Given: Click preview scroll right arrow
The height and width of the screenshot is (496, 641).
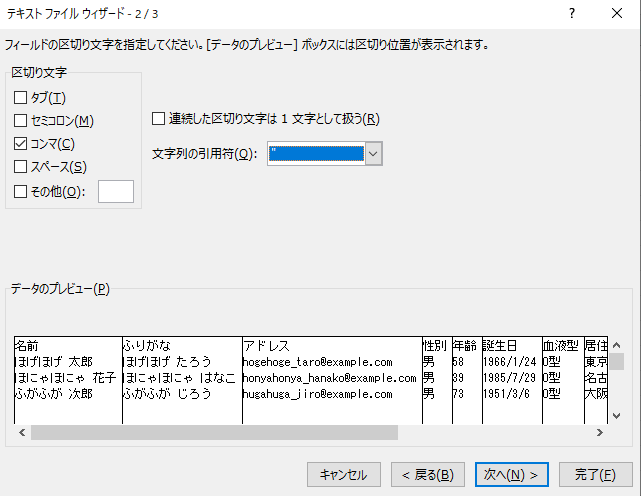Looking at the screenshot, I should click(600, 432).
